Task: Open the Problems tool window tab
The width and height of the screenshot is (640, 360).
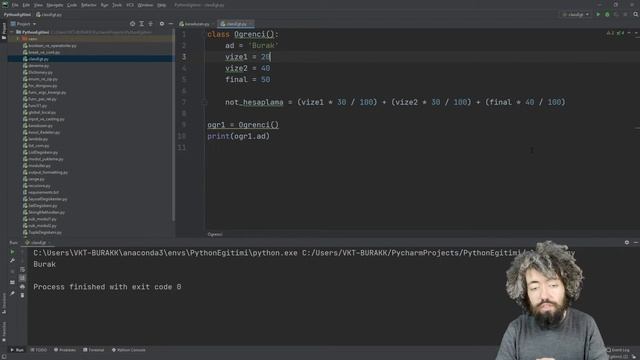Action: 65,350
